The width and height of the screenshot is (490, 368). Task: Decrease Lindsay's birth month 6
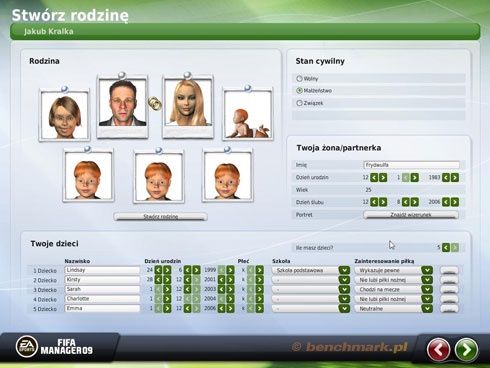pyautogui.click(x=187, y=270)
